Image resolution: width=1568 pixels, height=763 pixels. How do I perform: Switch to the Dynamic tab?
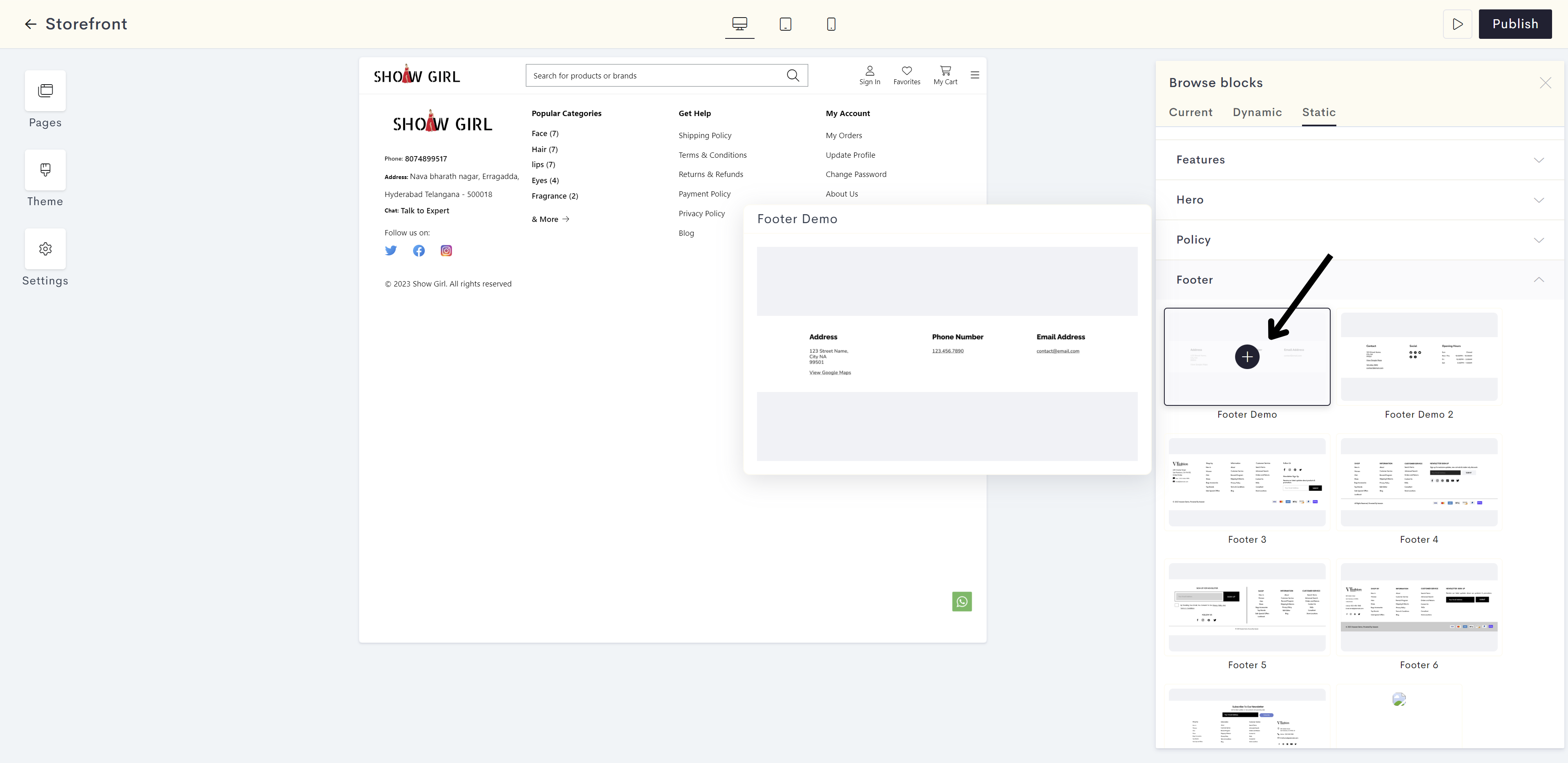(x=1257, y=112)
